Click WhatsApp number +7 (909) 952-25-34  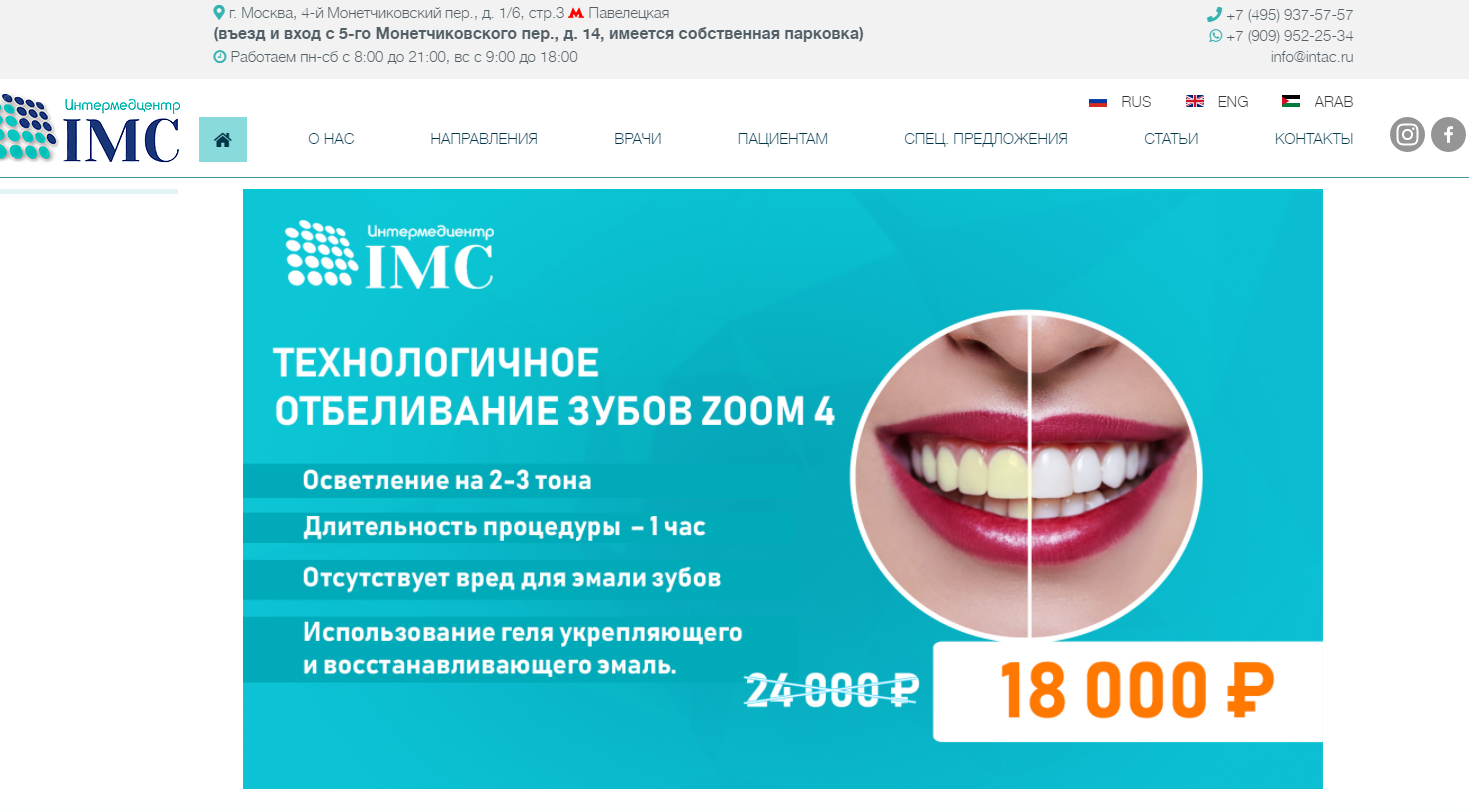(1290, 36)
